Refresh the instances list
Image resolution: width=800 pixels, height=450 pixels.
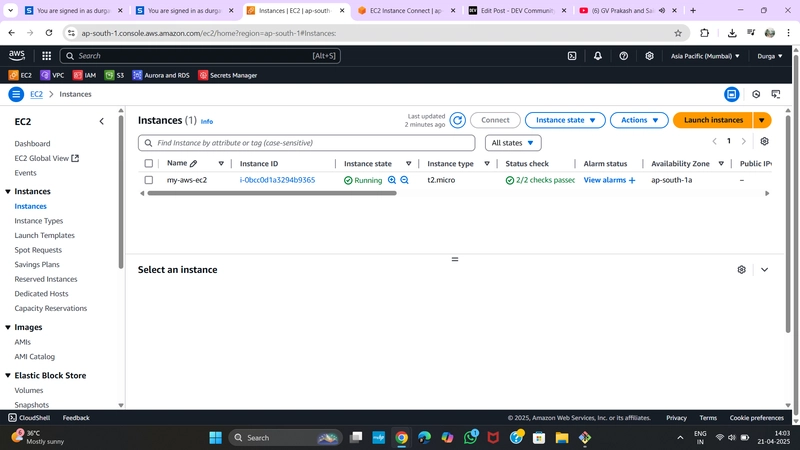tap(458, 120)
